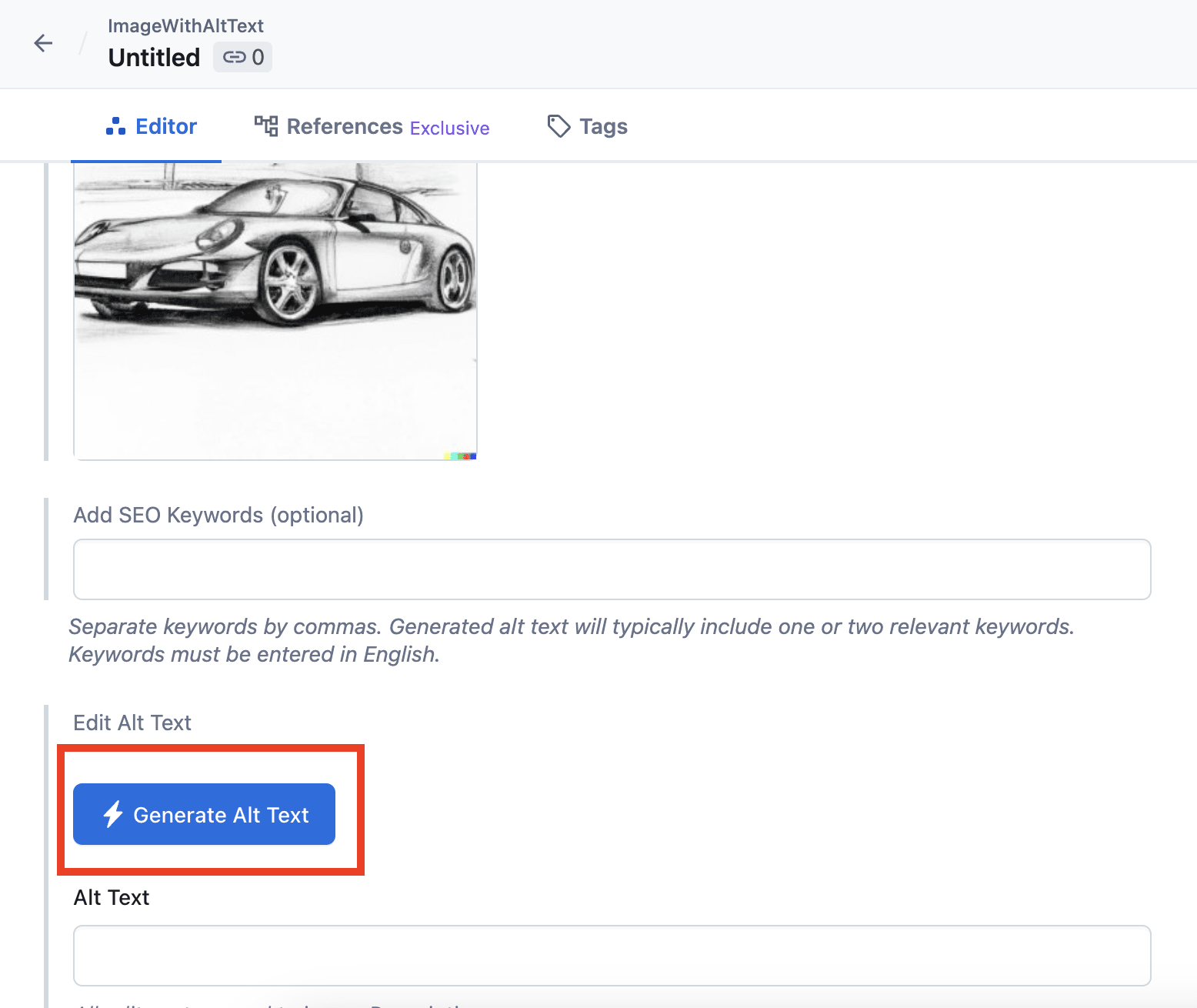Screen dimensions: 1197x1008
Task: Click the lightning bolt icon in Generate button
Action: click(x=114, y=814)
